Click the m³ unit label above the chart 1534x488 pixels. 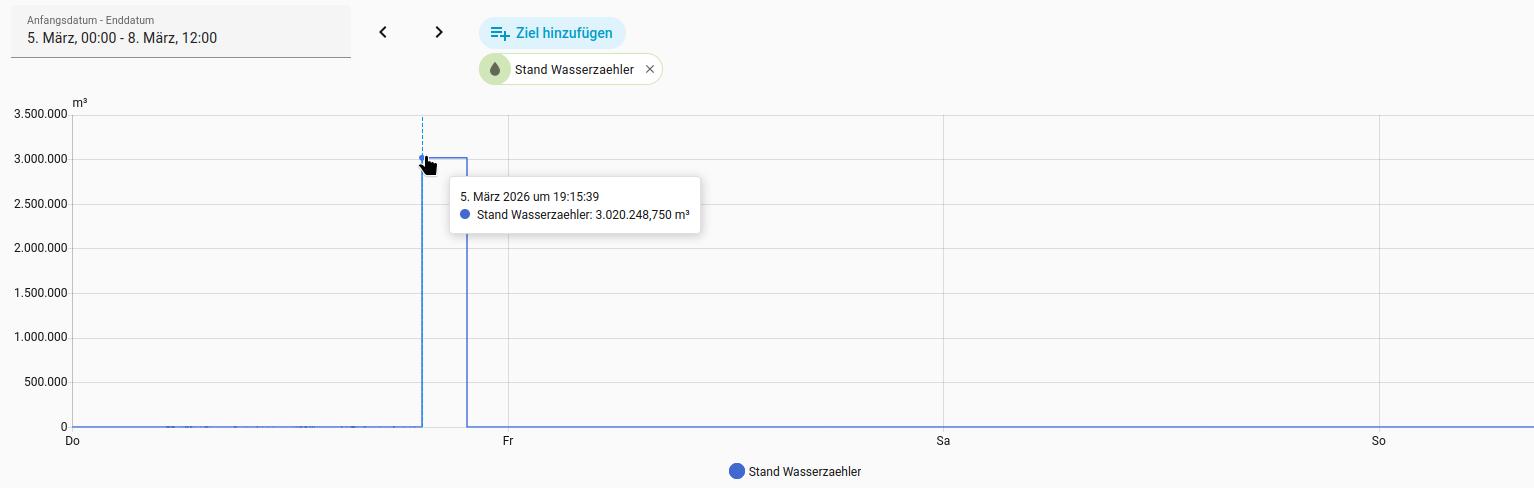[x=80, y=102]
